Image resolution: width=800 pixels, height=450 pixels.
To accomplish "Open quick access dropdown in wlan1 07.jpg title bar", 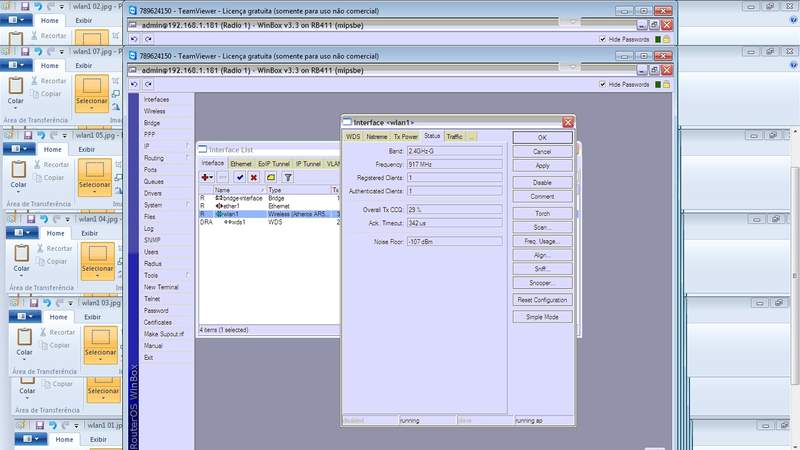I will click(62, 52).
